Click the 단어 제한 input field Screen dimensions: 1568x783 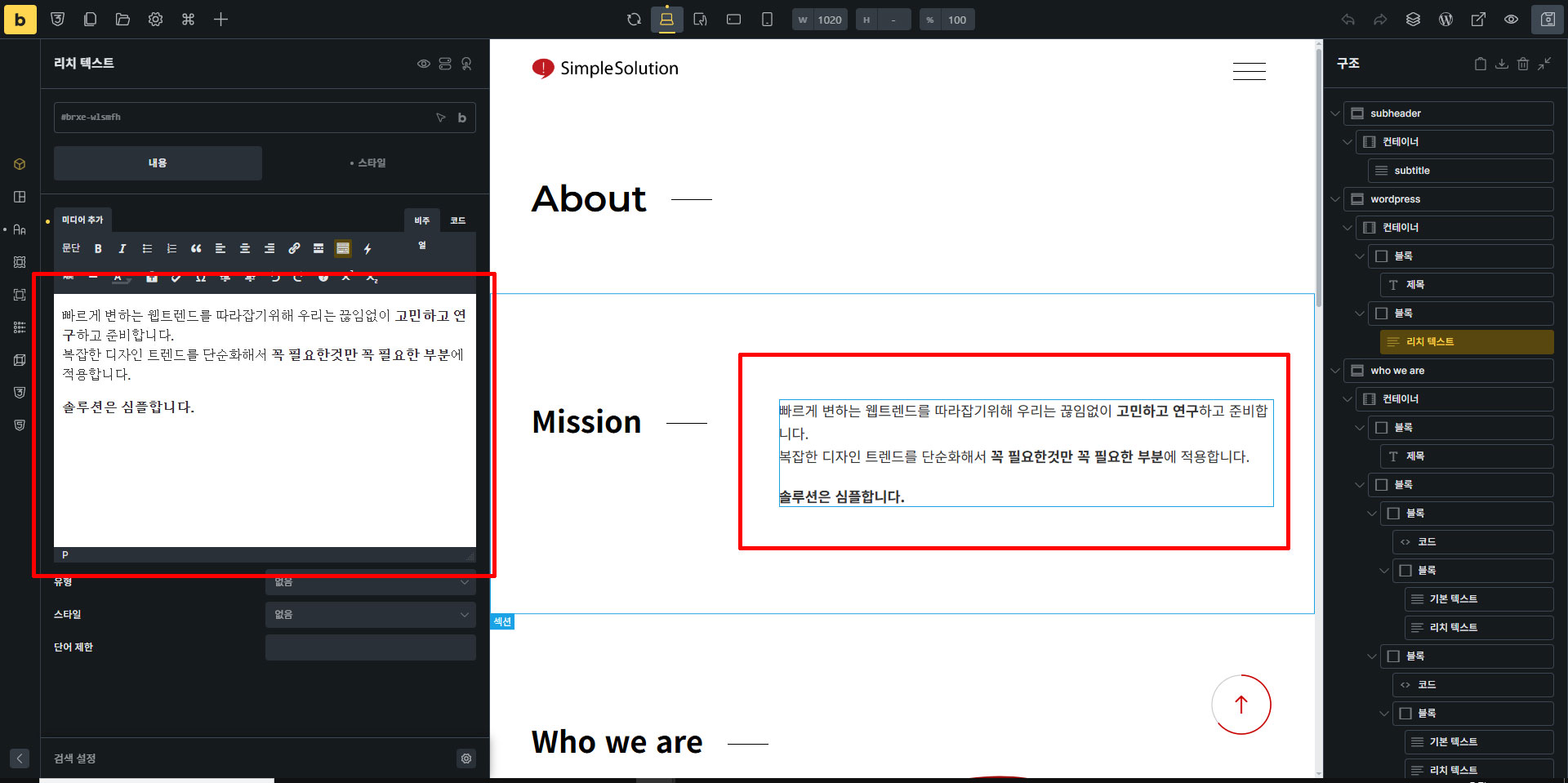[x=370, y=647]
